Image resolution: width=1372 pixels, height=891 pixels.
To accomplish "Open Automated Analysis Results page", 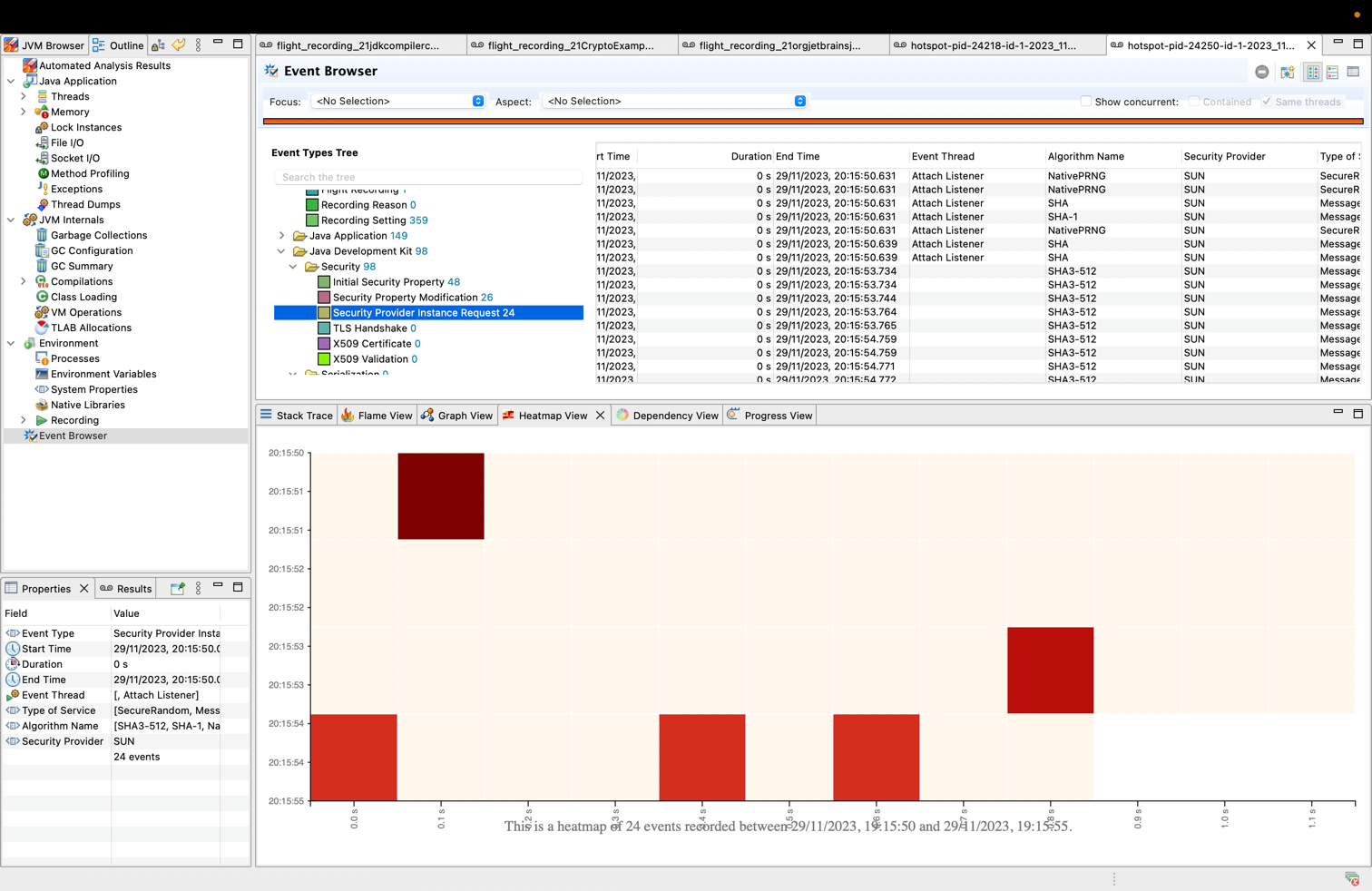I will click(103, 65).
